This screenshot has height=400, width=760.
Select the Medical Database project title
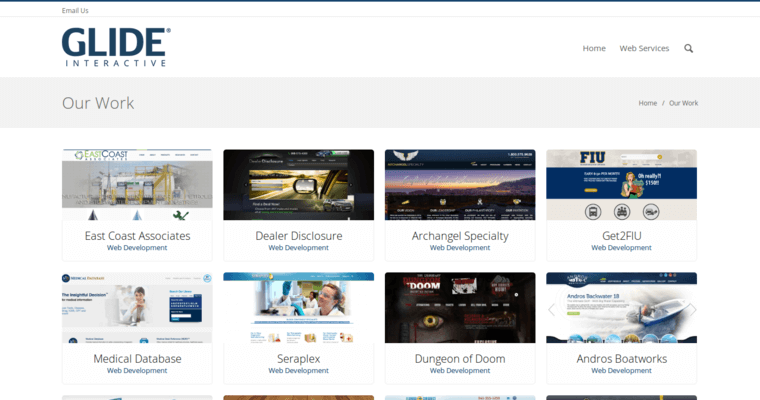click(x=137, y=358)
